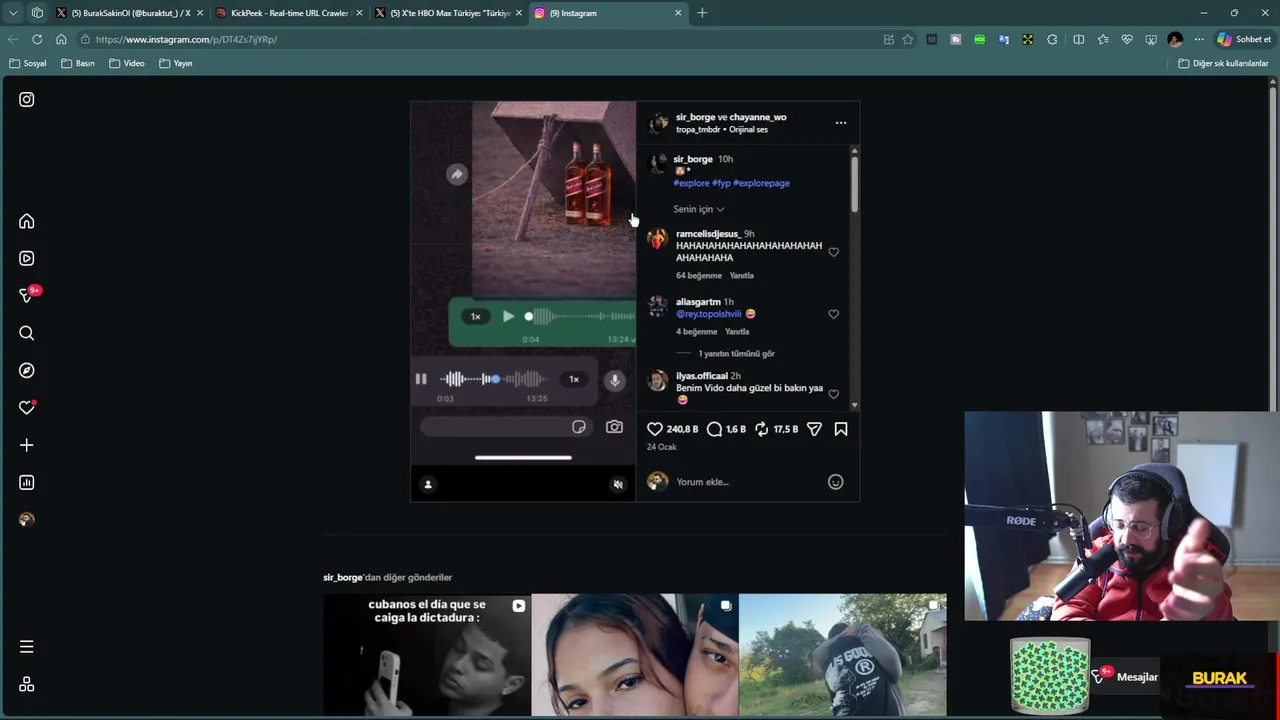Open the emoji picker in the comment box

point(836,482)
